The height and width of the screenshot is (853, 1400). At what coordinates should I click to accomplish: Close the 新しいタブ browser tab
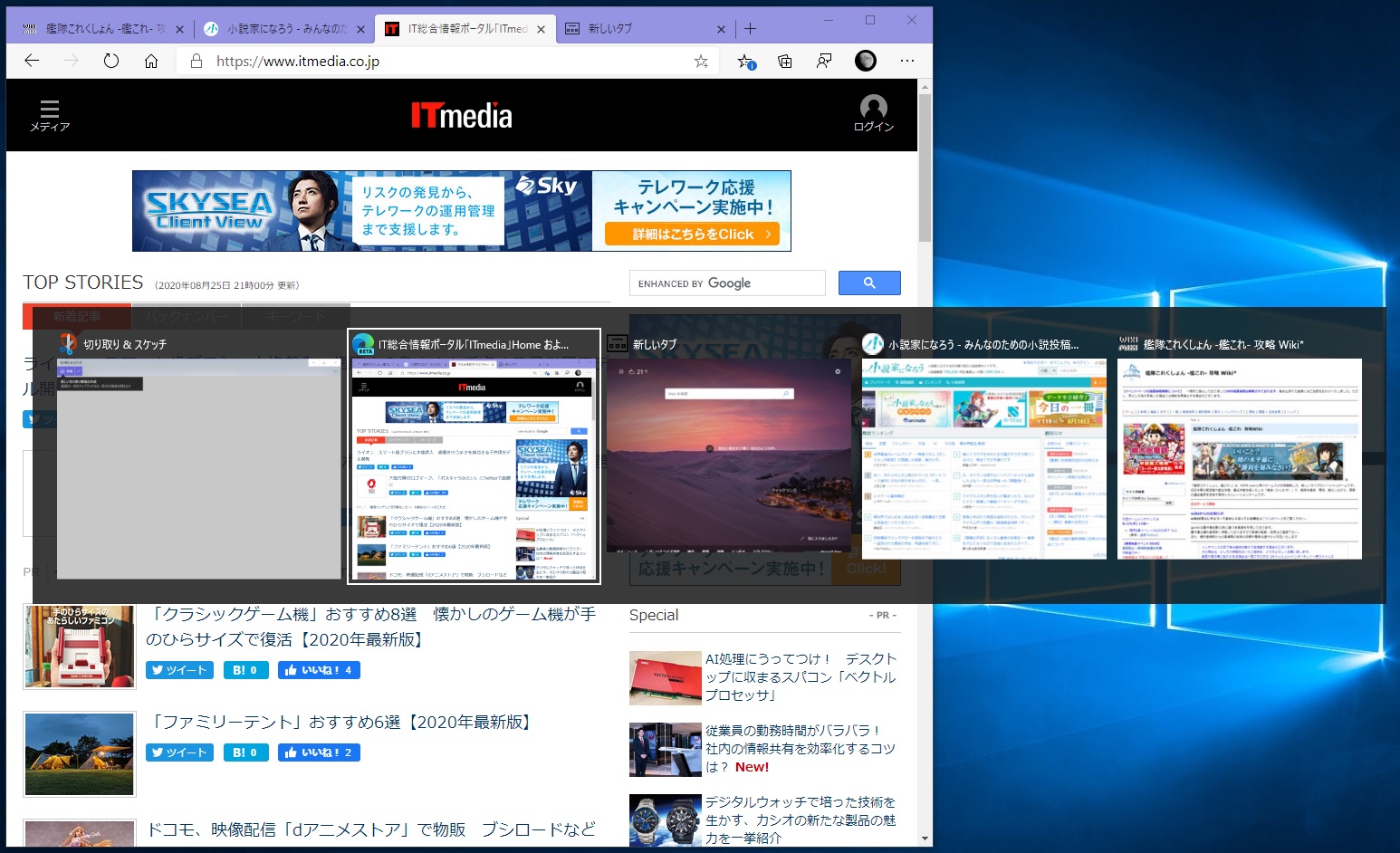[721, 29]
